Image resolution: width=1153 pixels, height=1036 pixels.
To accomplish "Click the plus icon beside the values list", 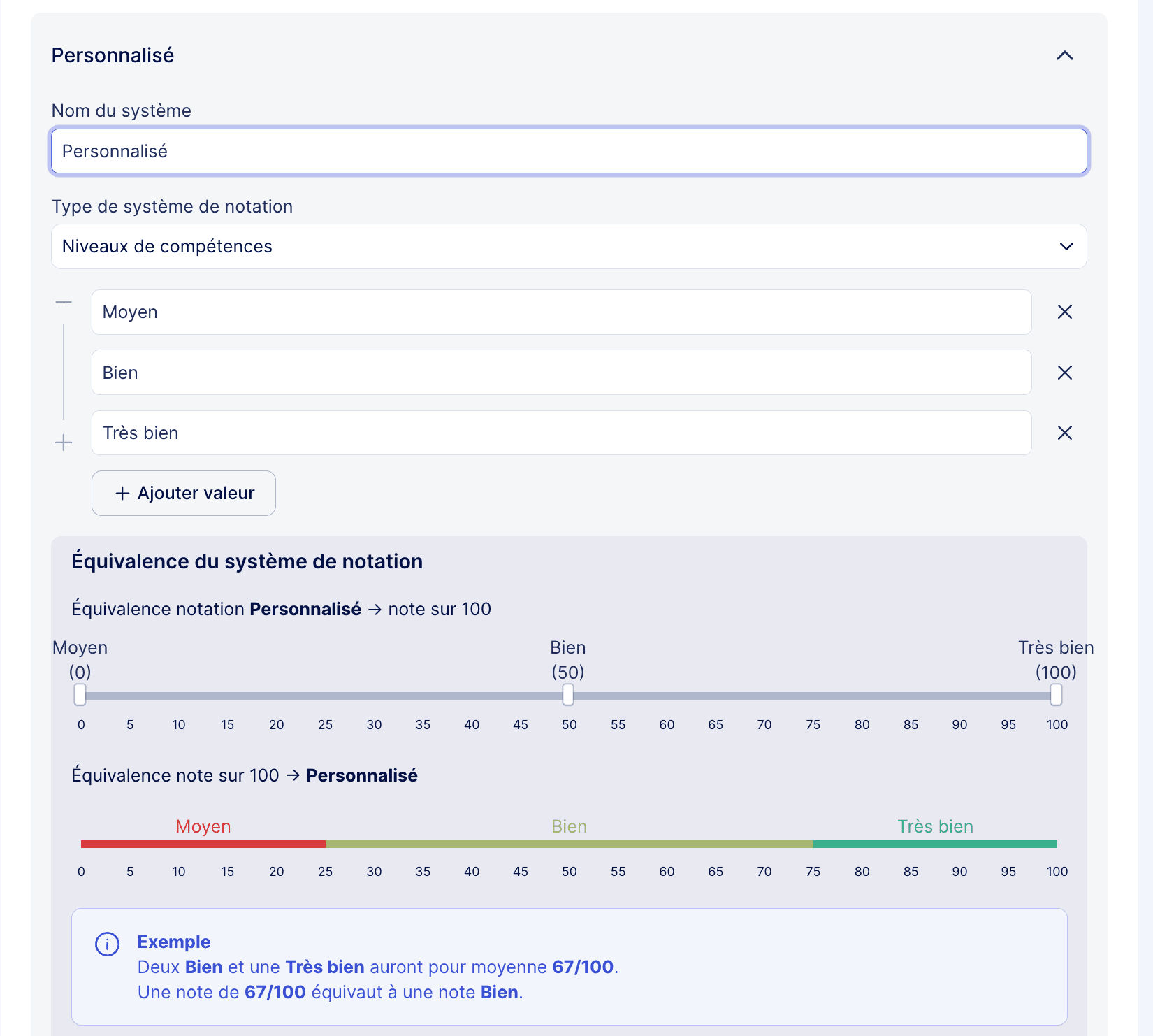I will tap(64, 443).
